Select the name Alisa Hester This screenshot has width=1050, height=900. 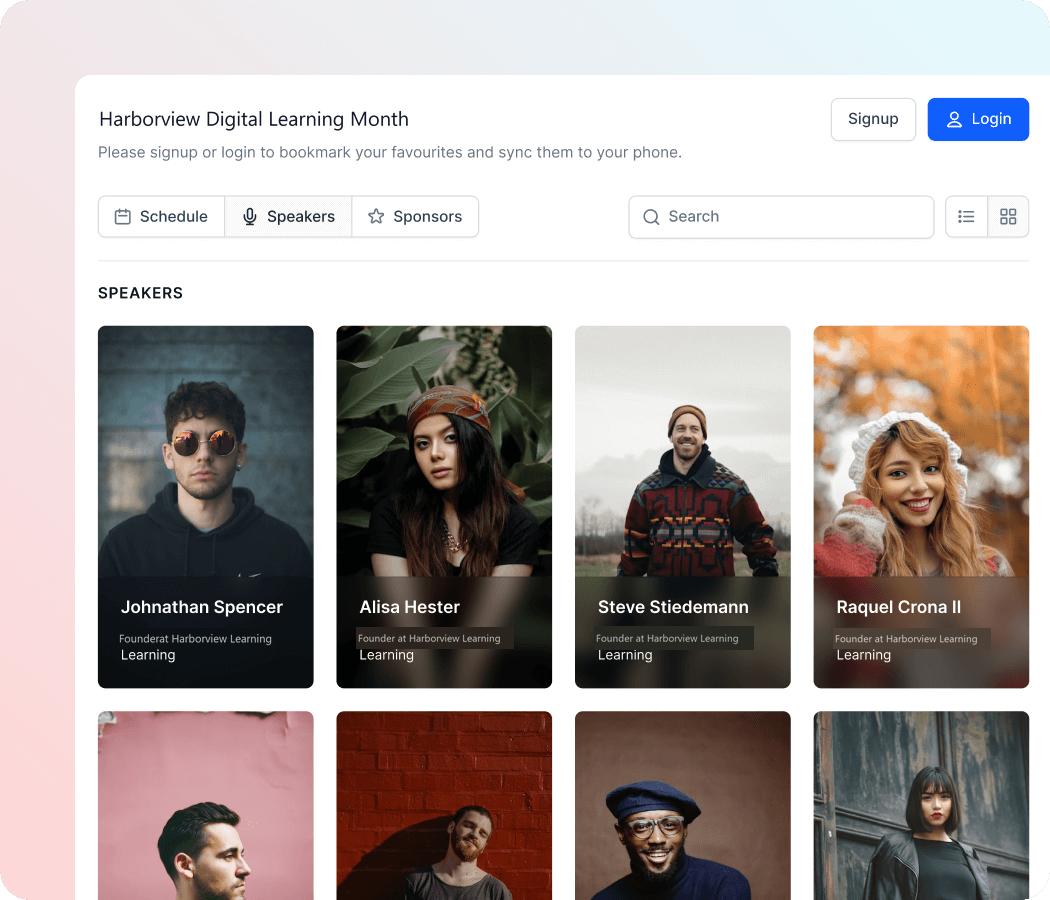coord(410,607)
